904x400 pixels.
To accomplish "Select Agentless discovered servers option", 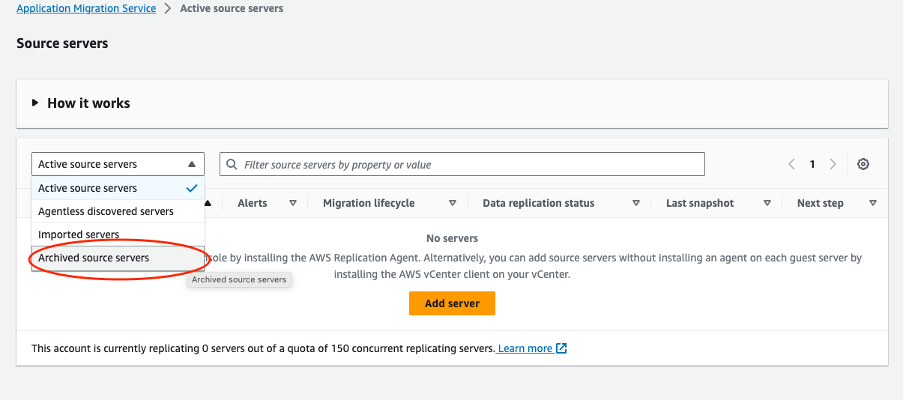I will click(106, 211).
